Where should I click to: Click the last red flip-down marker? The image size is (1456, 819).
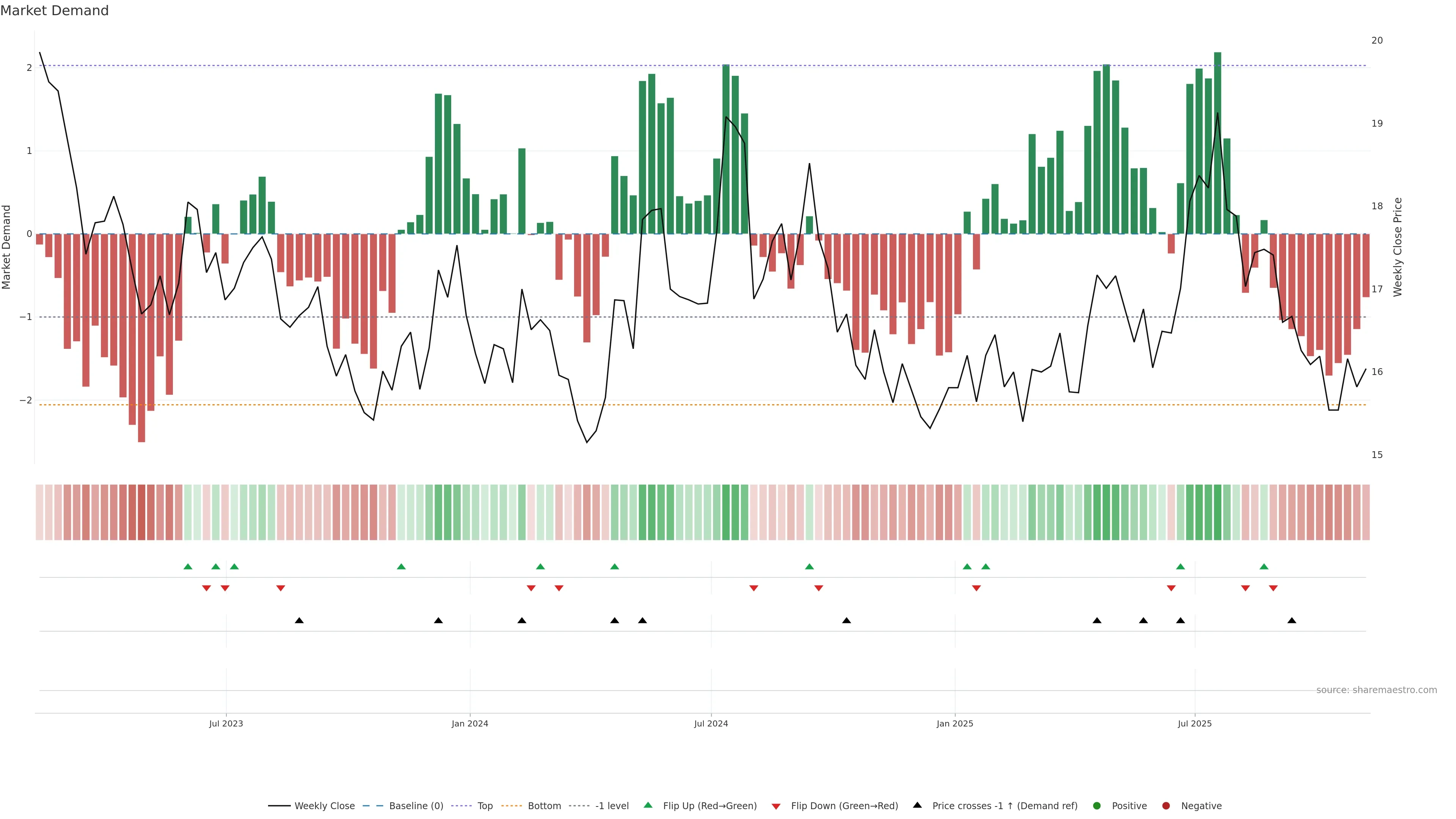[x=1273, y=588]
